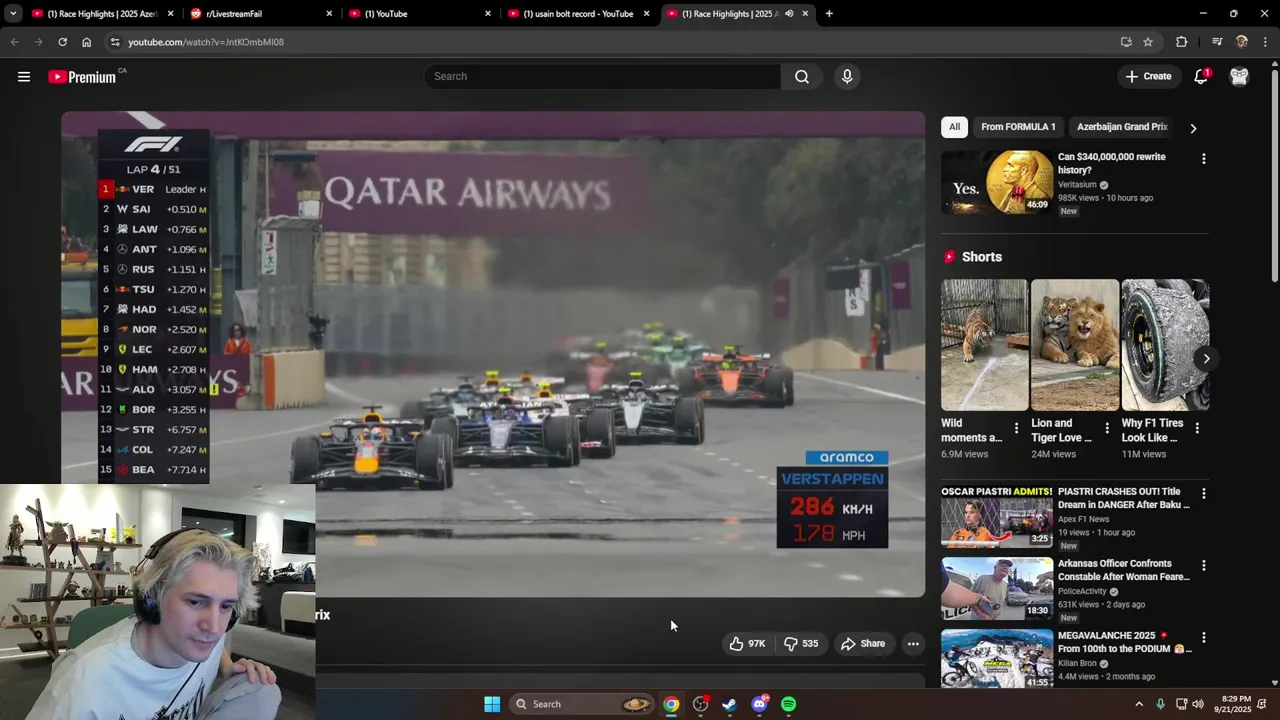Open more actions ellipsis under video
Viewport: 1280px width, 720px height.
pos(913,644)
